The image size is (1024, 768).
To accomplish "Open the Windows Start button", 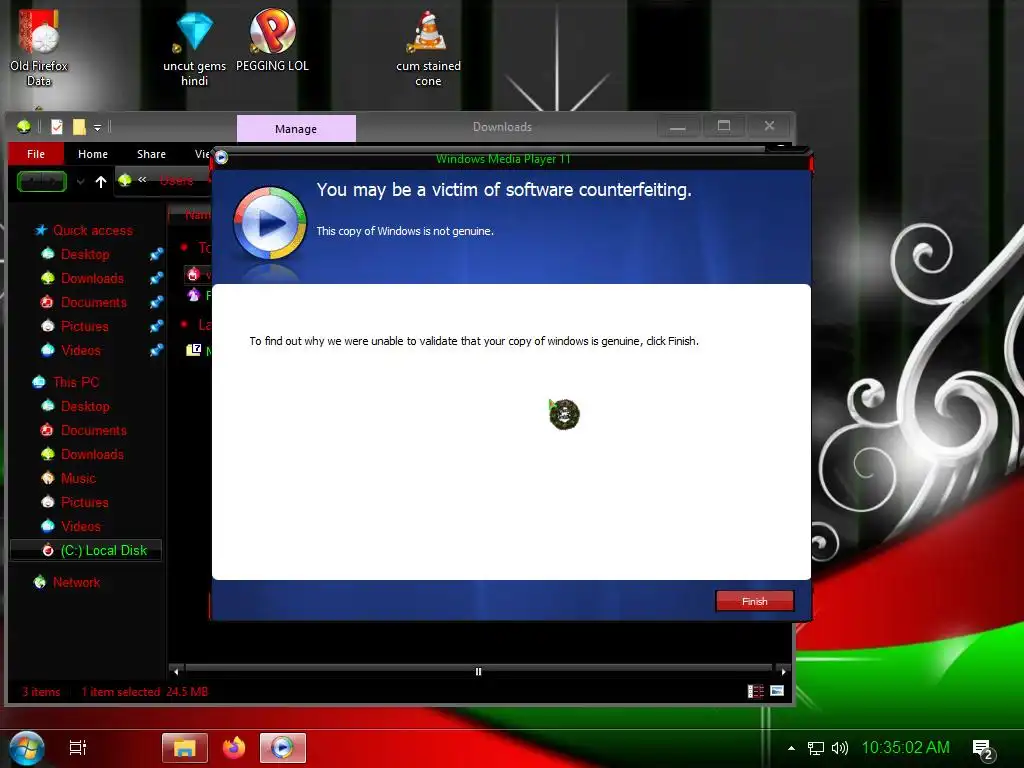I will point(27,748).
